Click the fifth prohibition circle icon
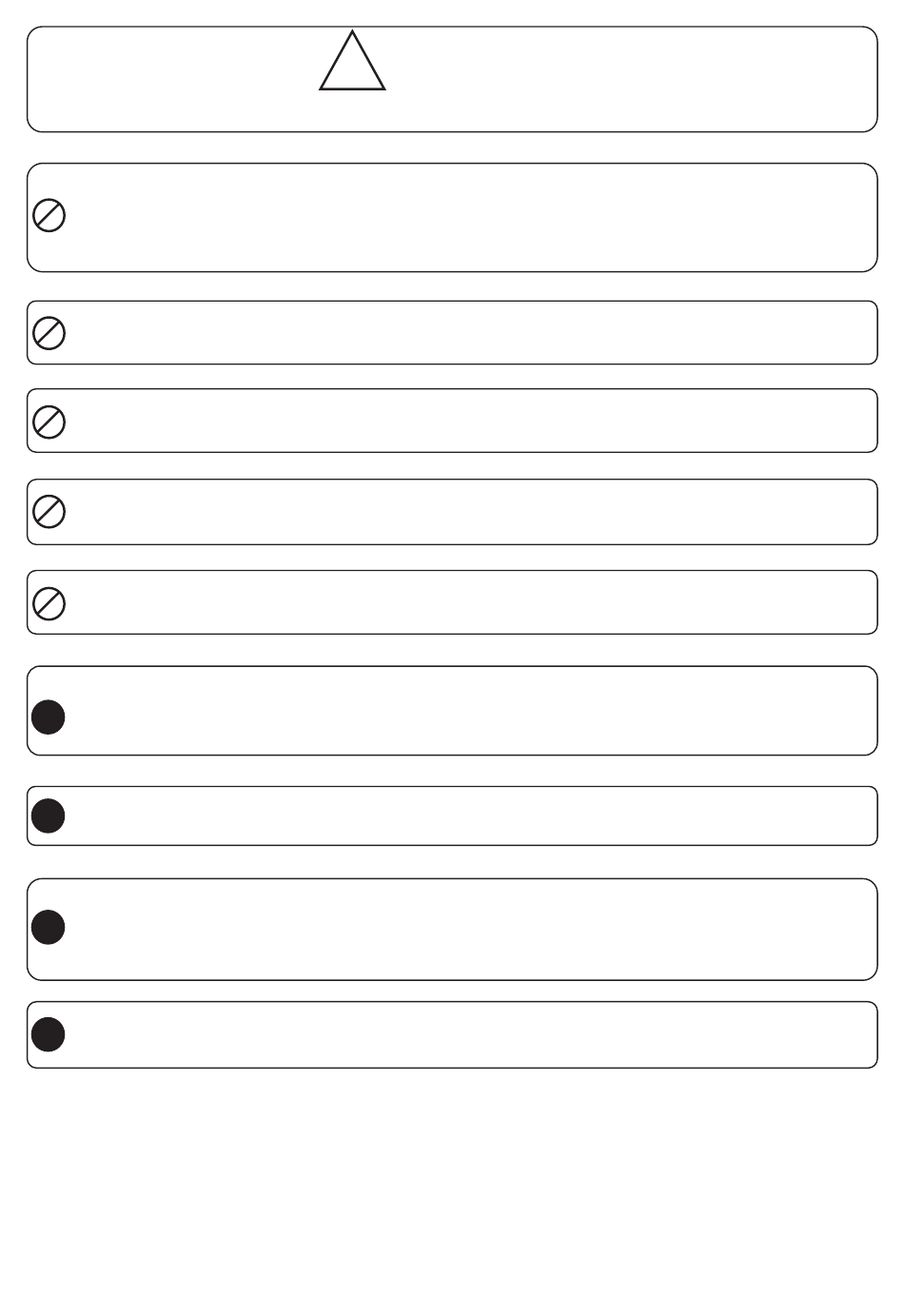 click(49, 603)
